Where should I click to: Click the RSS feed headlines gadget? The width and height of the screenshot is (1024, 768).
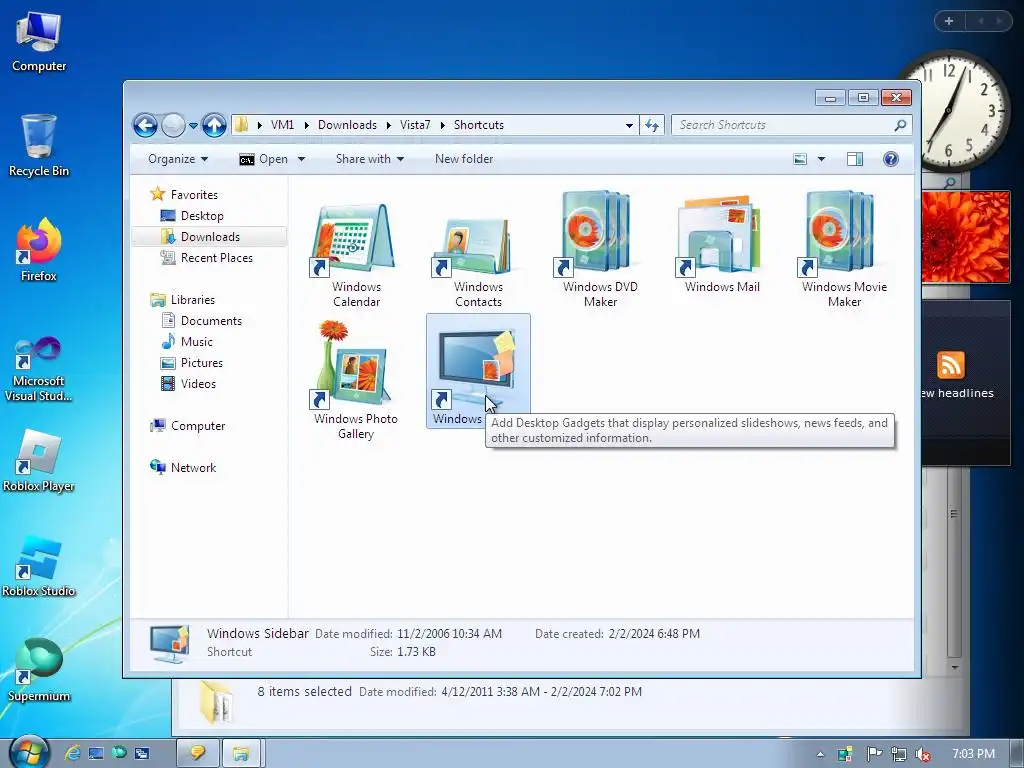pyautogui.click(x=965, y=382)
